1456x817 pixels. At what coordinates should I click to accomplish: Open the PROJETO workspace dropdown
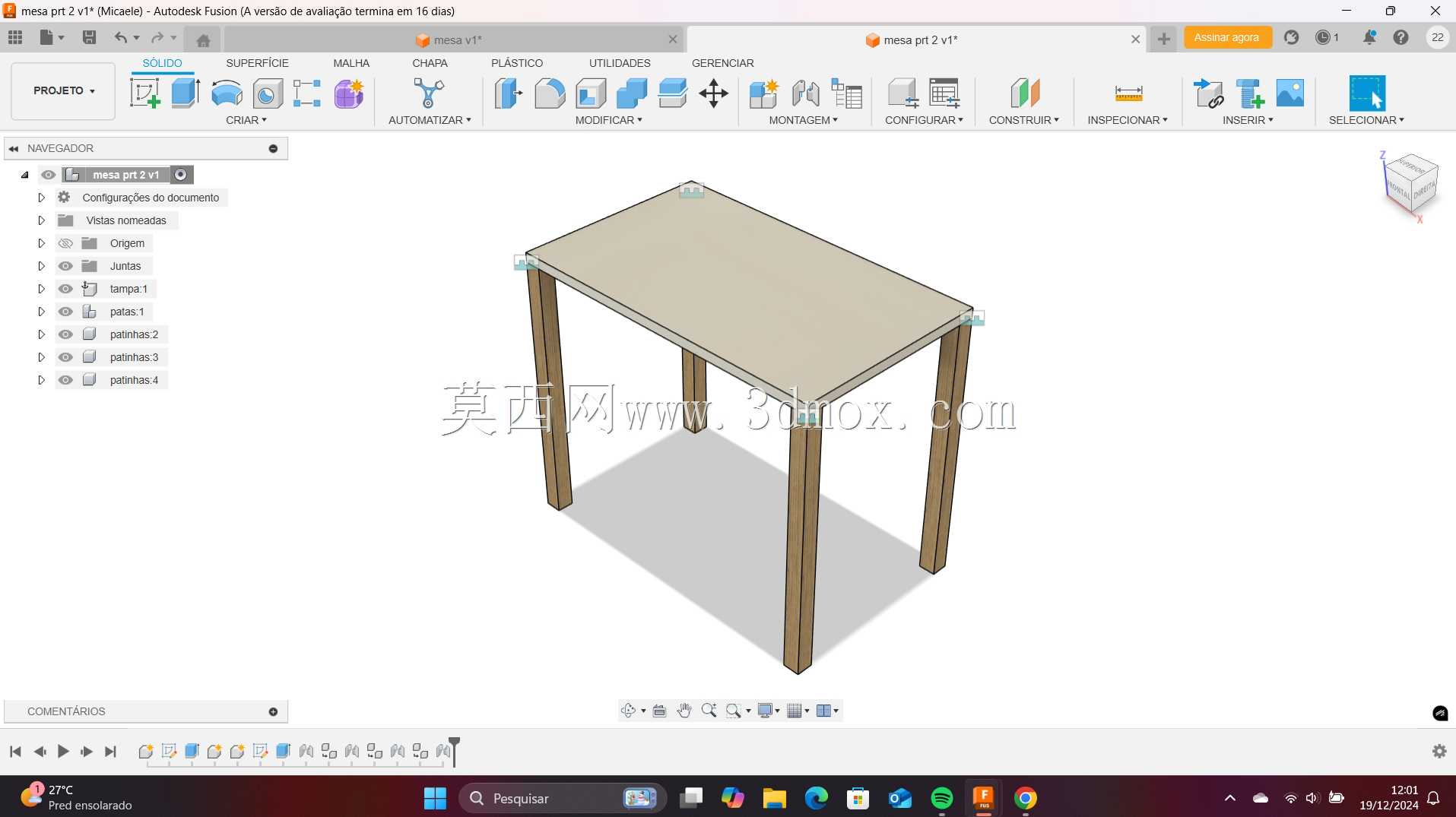64,90
